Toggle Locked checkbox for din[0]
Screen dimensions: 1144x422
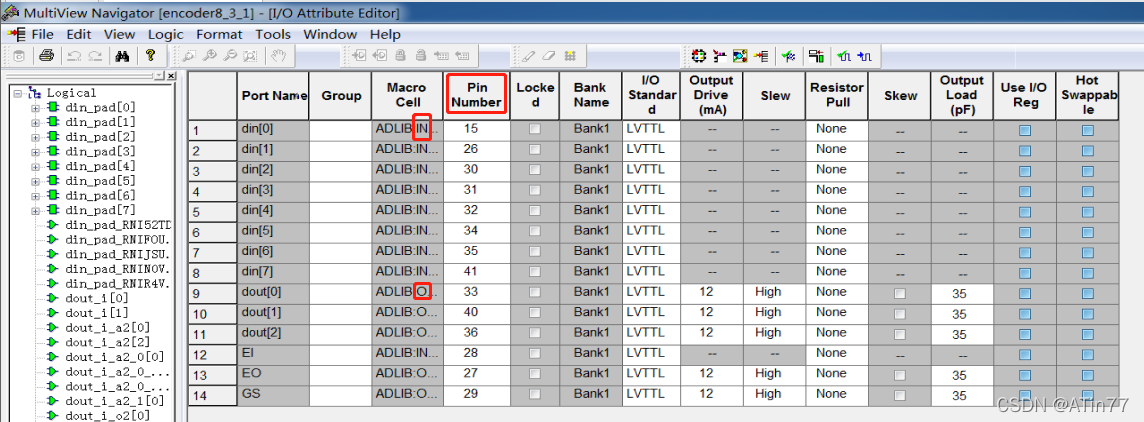coord(535,128)
